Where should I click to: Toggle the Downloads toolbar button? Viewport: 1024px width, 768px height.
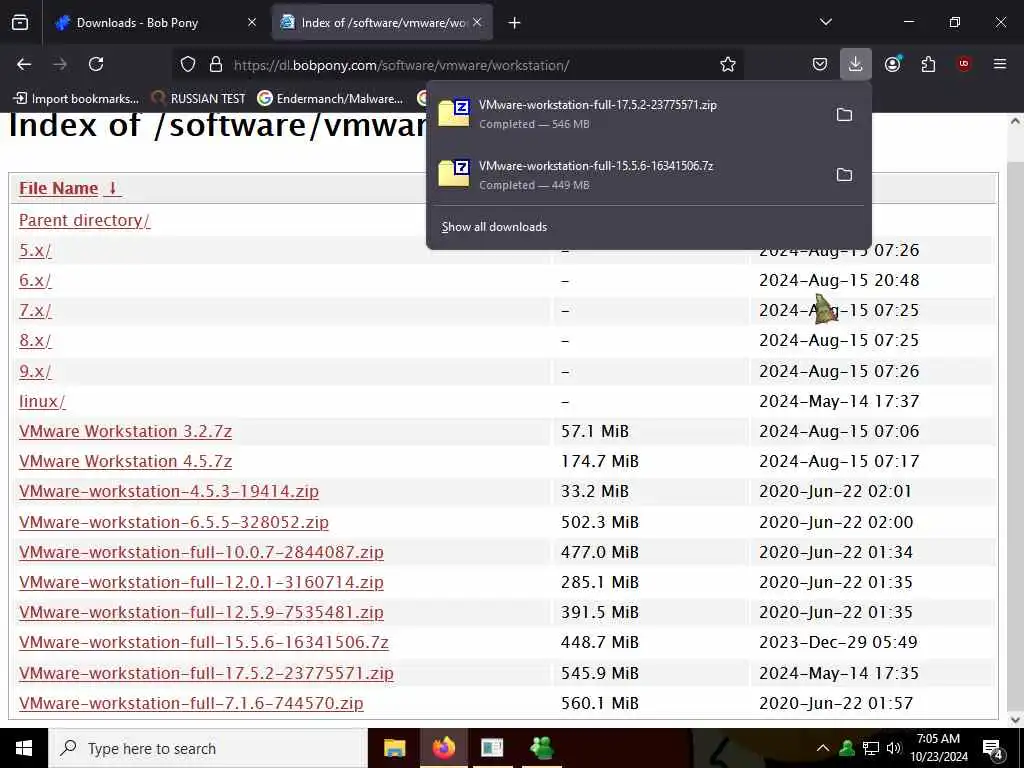coord(856,64)
